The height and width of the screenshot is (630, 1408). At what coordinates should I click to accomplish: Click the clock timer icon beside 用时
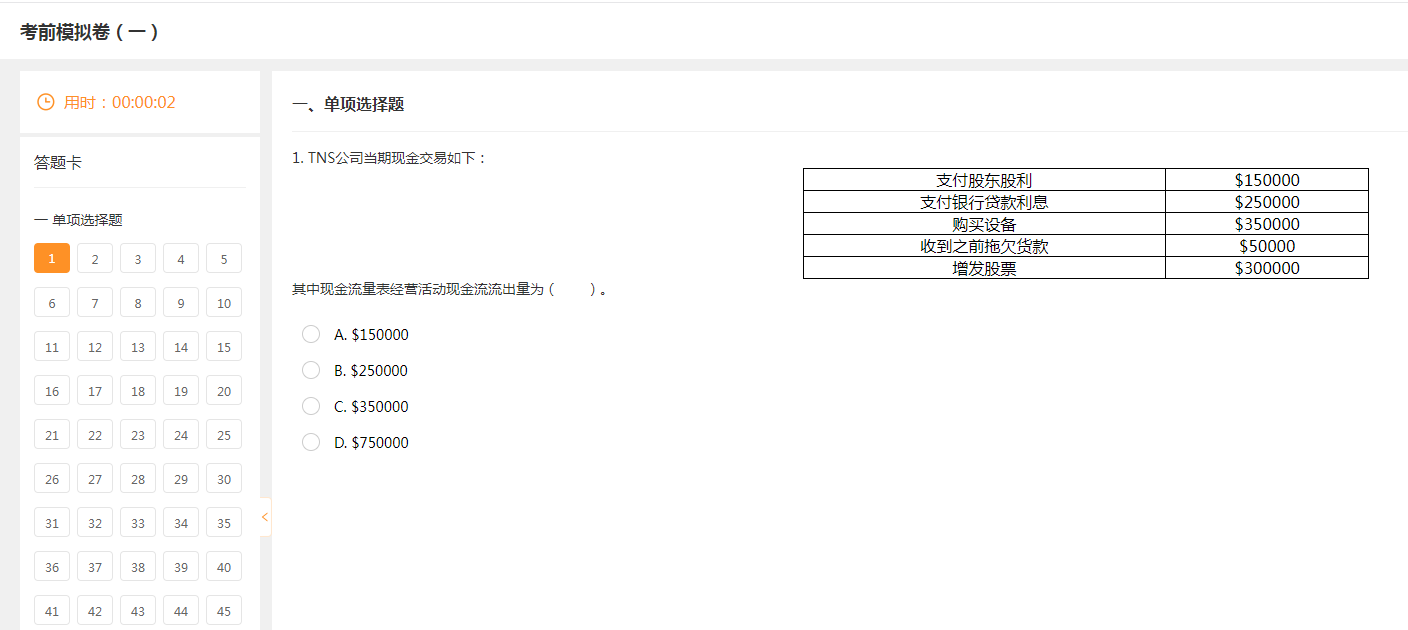tap(45, 101)
